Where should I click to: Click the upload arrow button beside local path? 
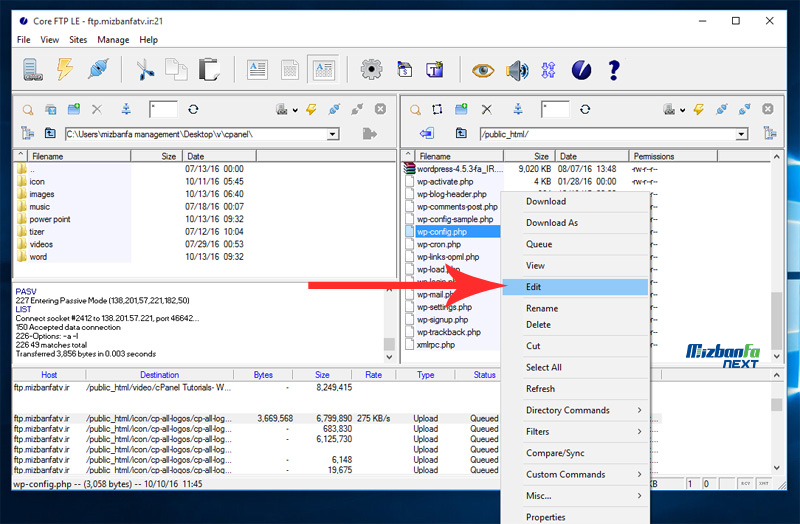[369, 134]
